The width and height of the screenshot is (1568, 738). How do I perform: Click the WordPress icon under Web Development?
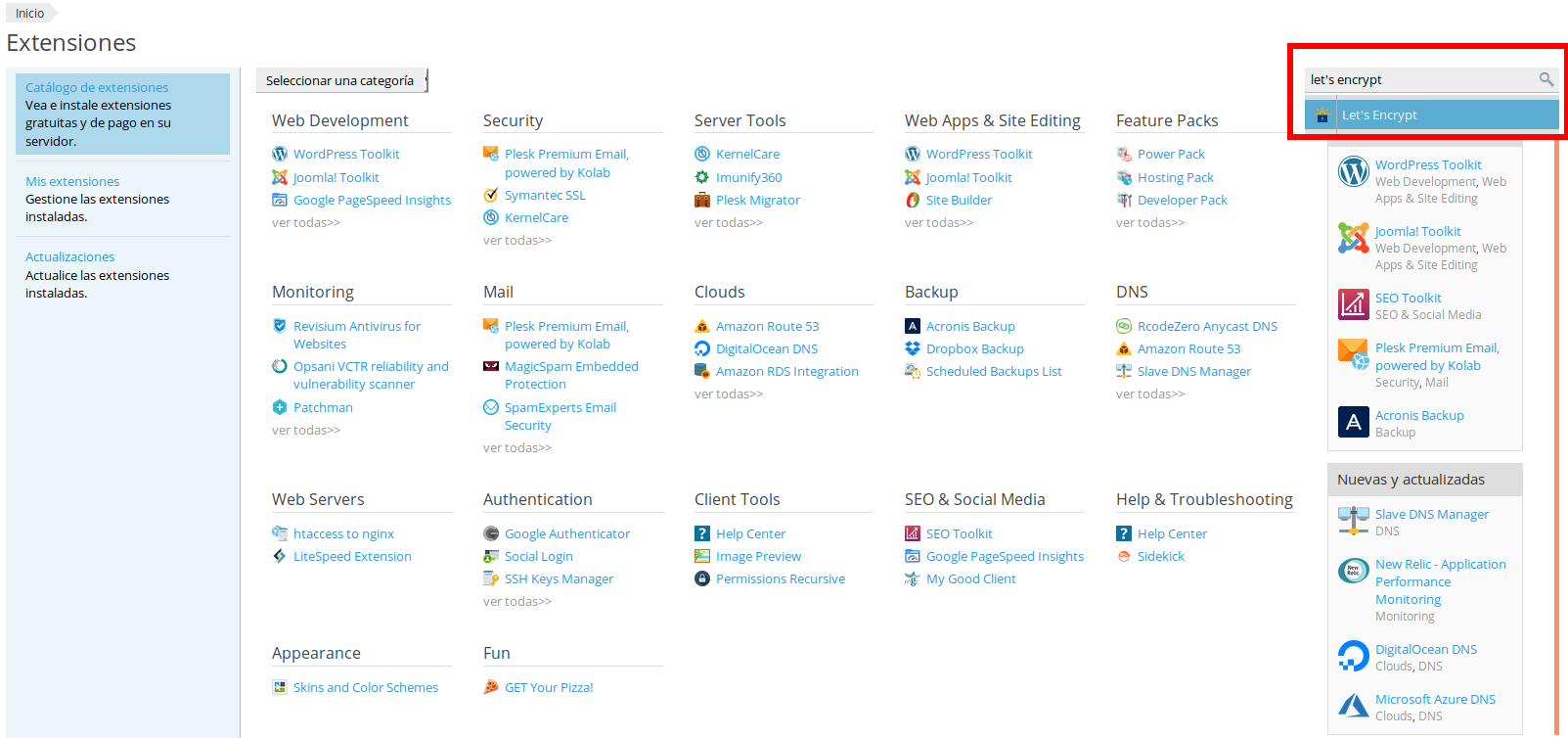pos(280,154)
